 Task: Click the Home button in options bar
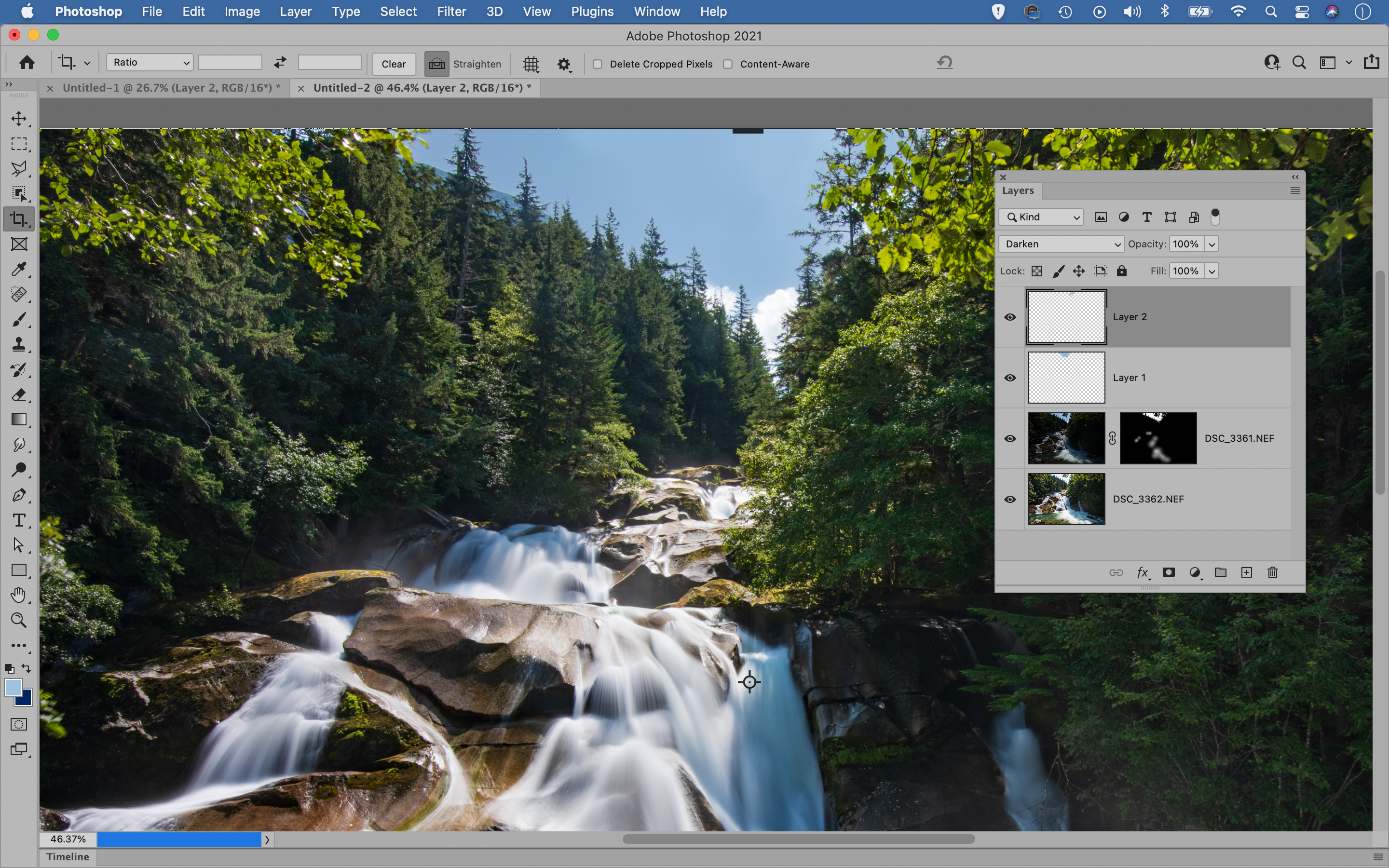(x=27, y=62)
